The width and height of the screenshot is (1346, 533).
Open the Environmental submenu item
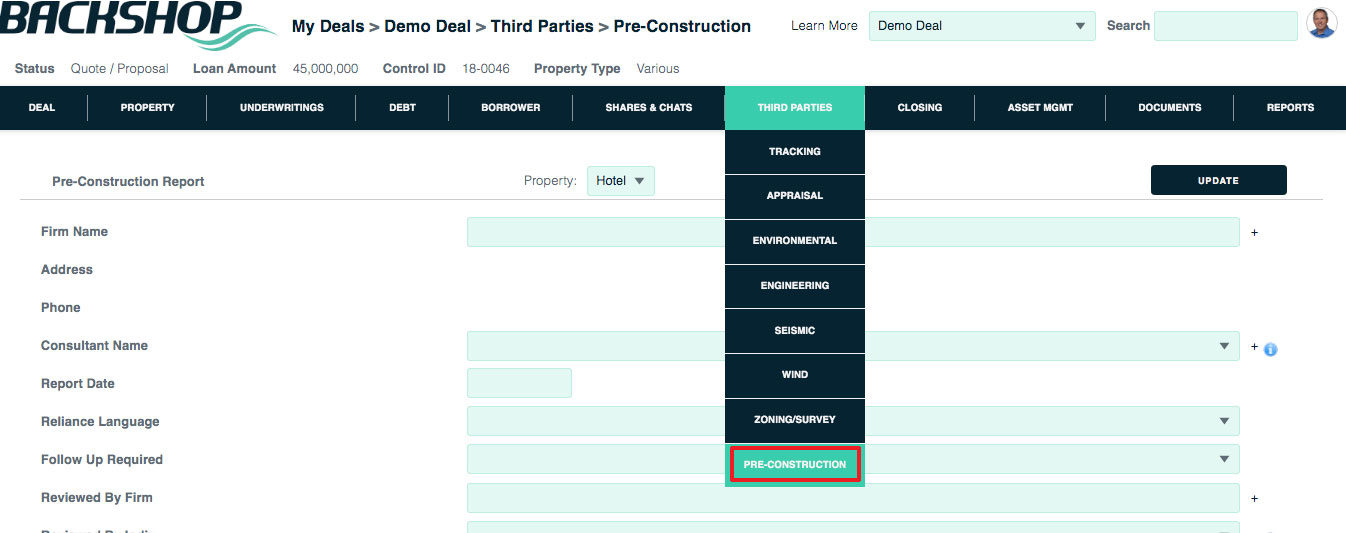(795, 241)
